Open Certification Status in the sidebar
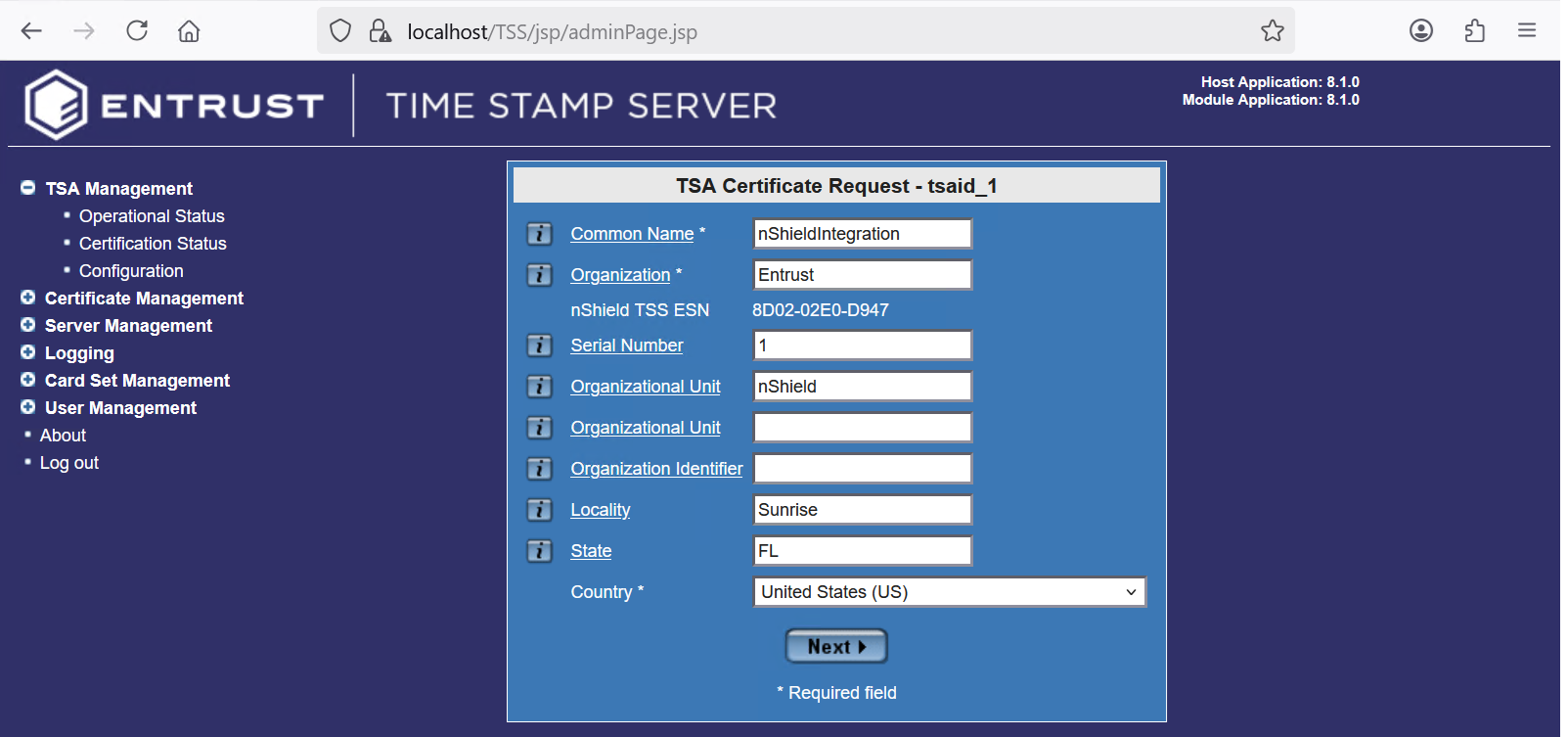1568x737 pixels. [153, 244]
